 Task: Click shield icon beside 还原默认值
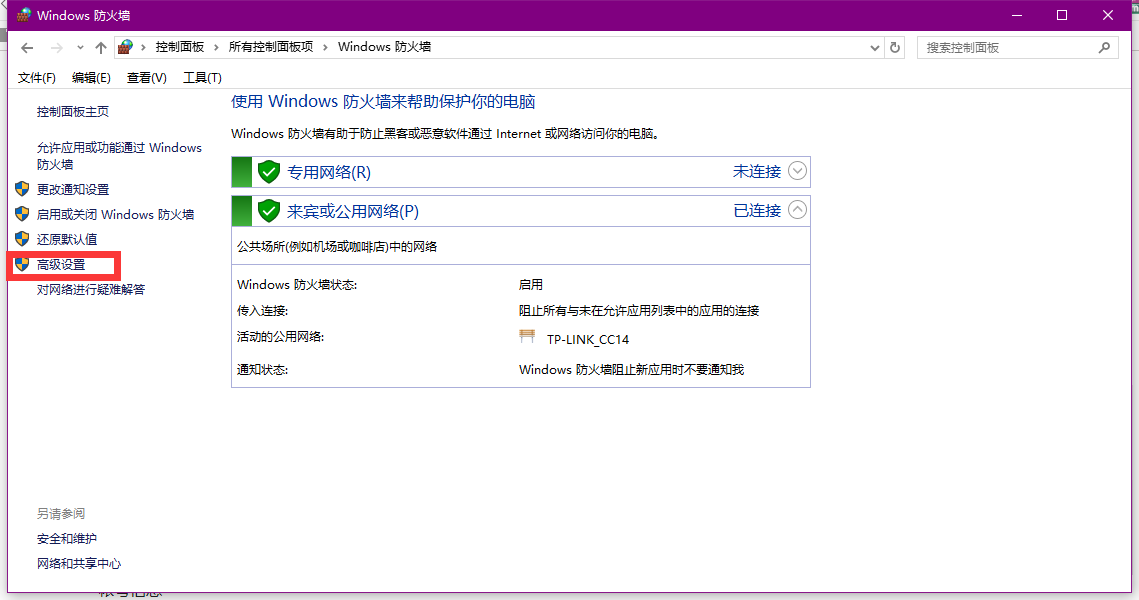click(22, 238)
